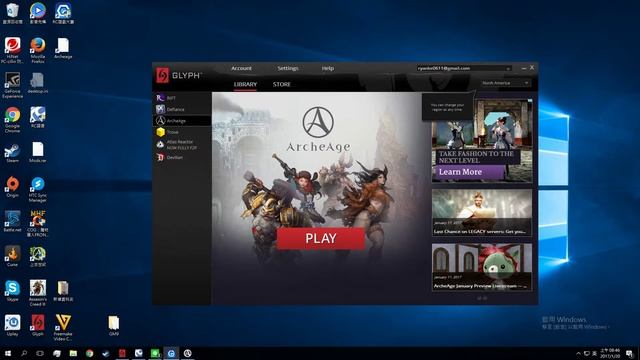
Task: Open the PC-cillin desktop shortcut
Action: [x=12, y=50]
